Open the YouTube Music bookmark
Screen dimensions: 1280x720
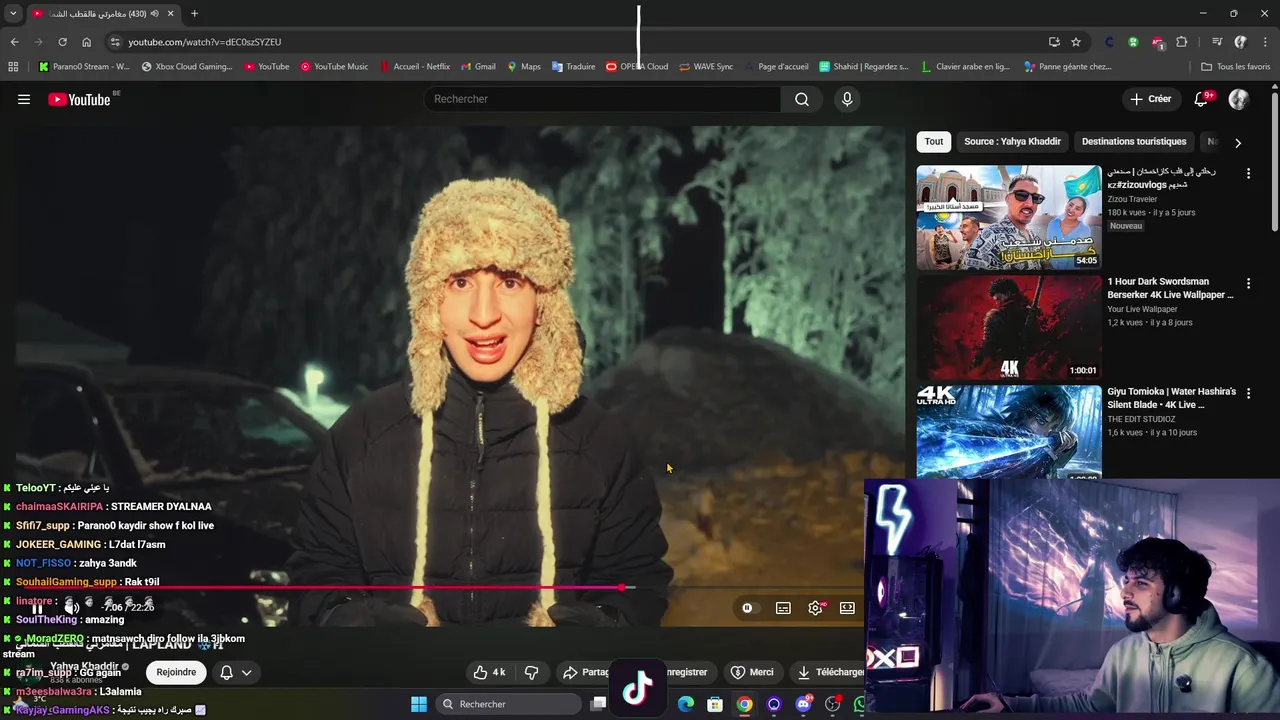click(x=334, y=67)
